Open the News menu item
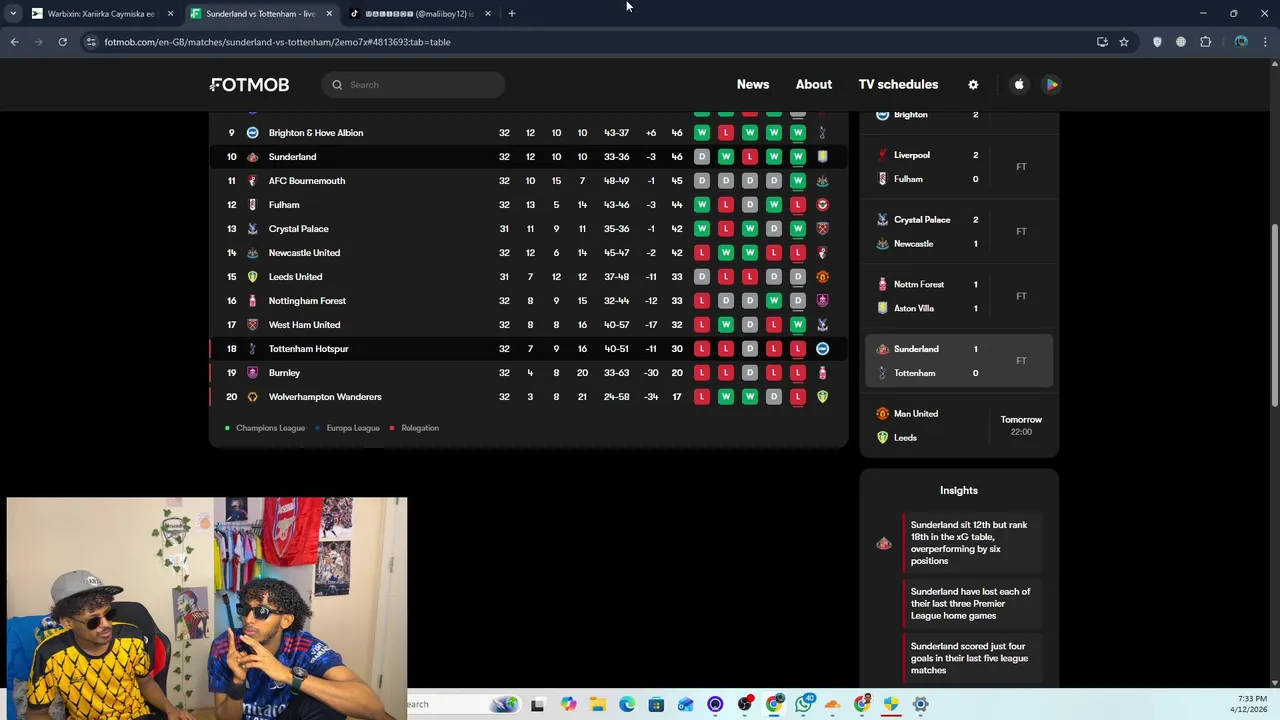 click(753, 85)
